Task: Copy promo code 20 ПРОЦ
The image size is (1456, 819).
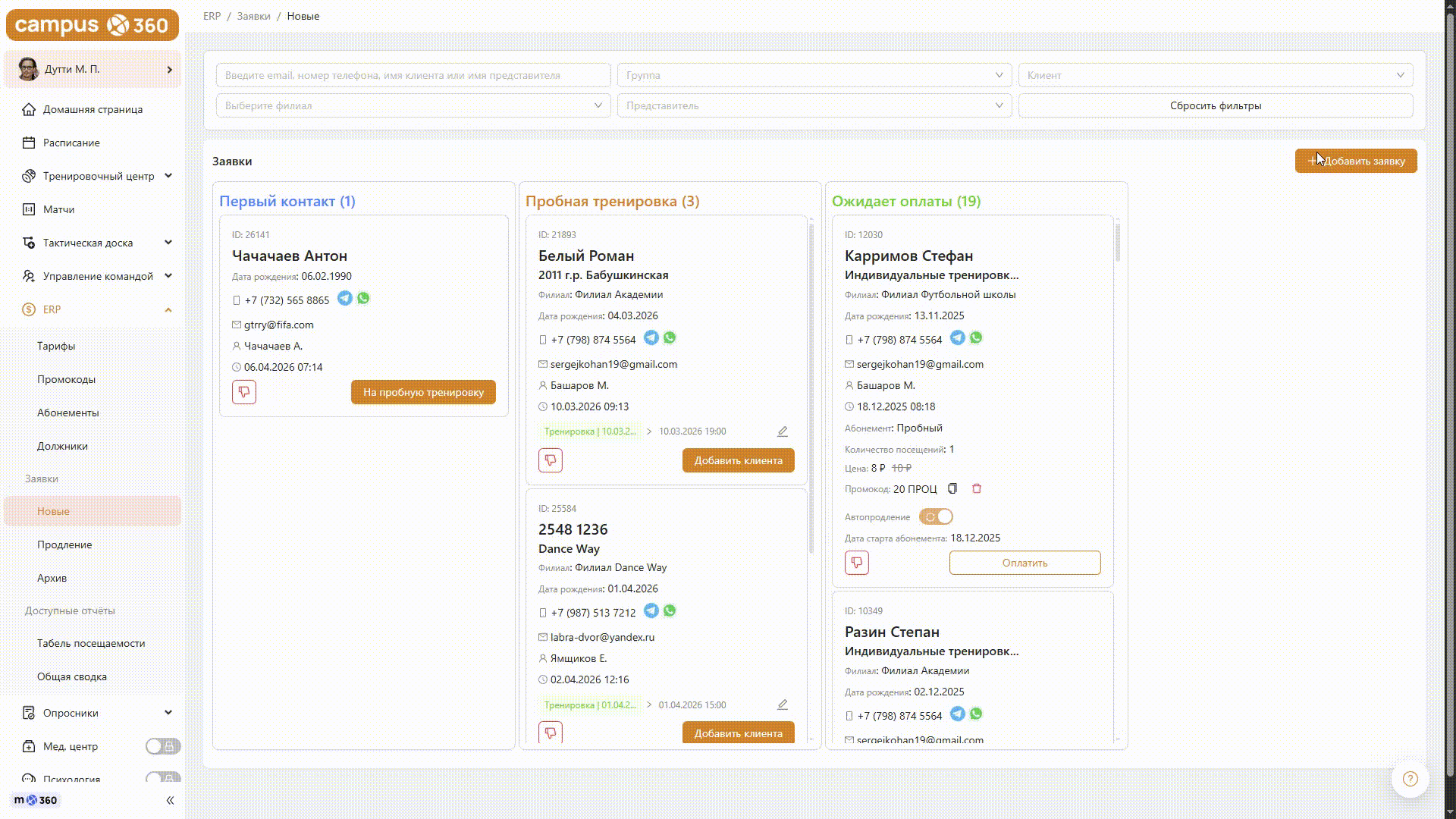Action: [x=952, y=489]
